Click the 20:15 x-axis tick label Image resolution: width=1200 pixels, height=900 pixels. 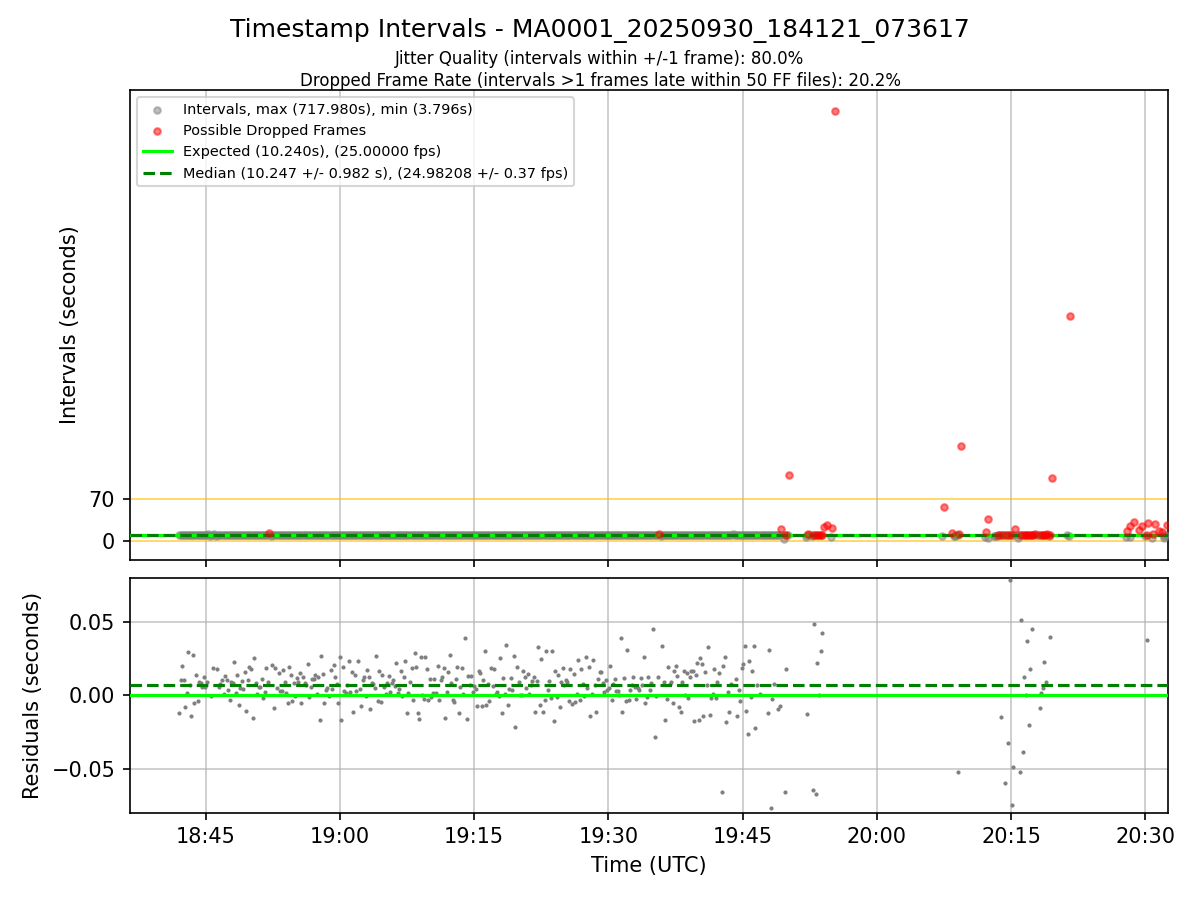point(1011,835)
